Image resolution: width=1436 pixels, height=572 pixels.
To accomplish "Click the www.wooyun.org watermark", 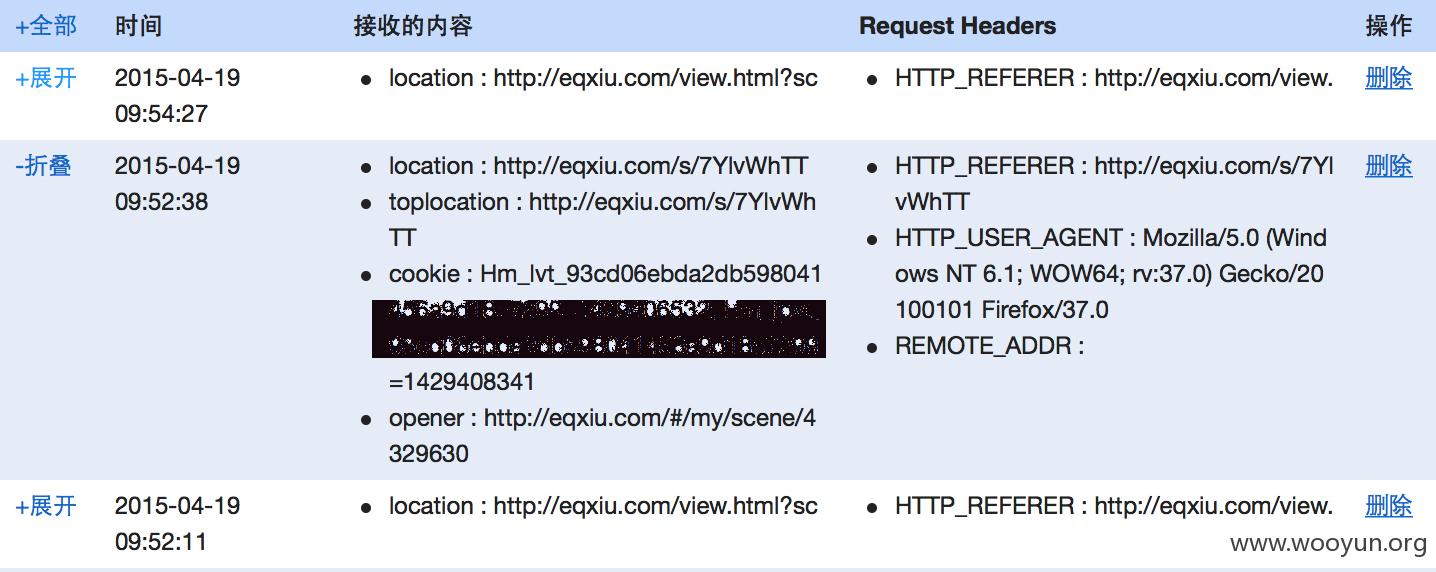I will tap(1328, 543).
